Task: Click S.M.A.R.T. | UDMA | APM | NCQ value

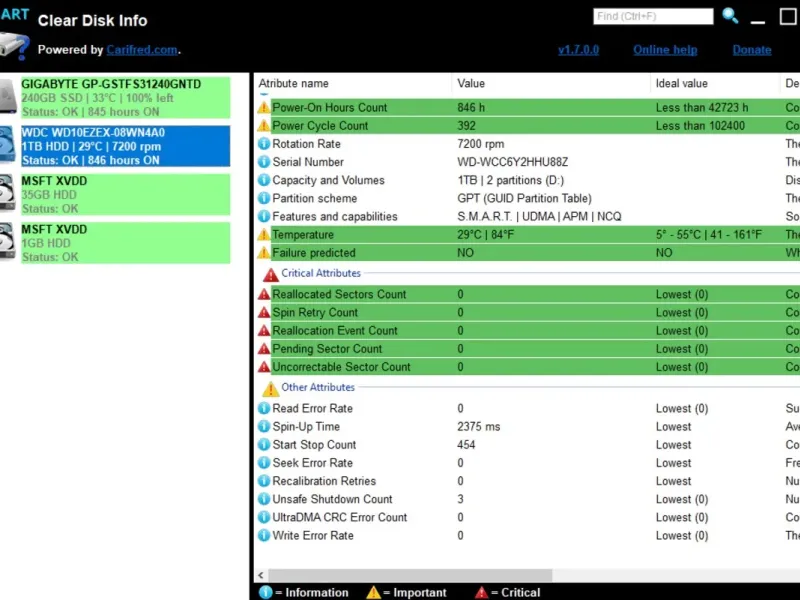Action: click(x=539, y=216)
